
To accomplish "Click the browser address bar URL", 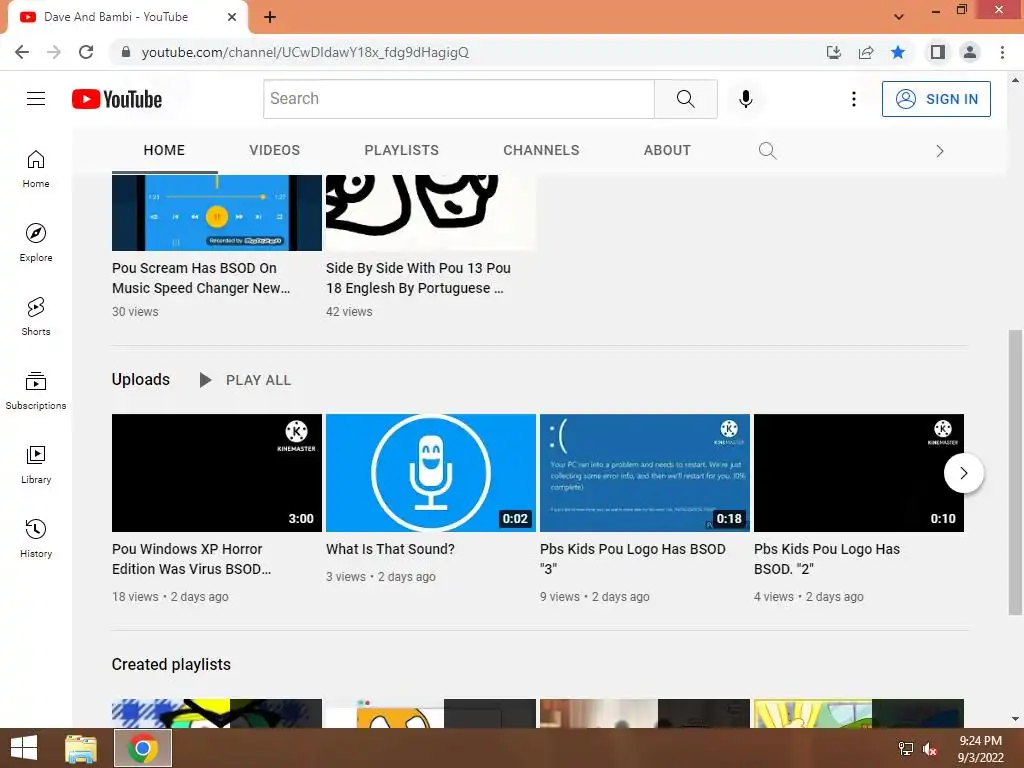I will [305, 52].
